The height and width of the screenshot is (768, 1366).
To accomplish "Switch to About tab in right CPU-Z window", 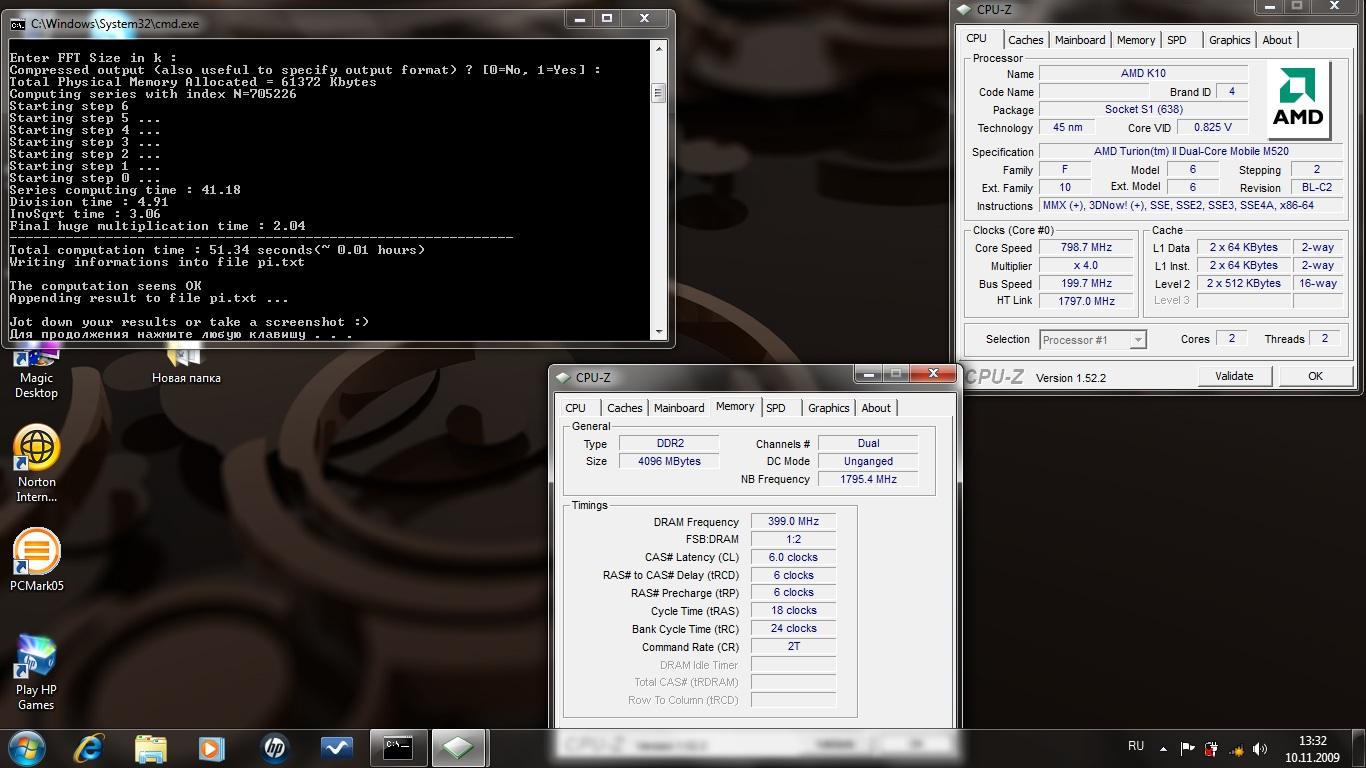I will [x=1277, y=40].
